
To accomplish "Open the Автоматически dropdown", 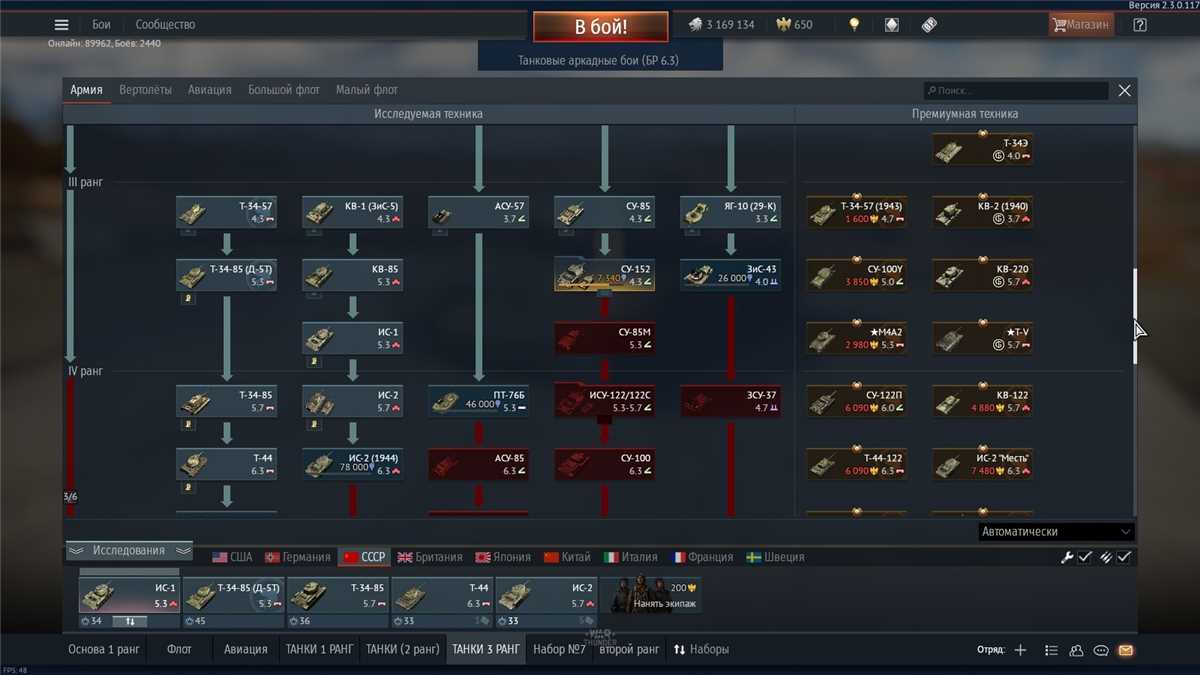I will (x=1056, y=532).
